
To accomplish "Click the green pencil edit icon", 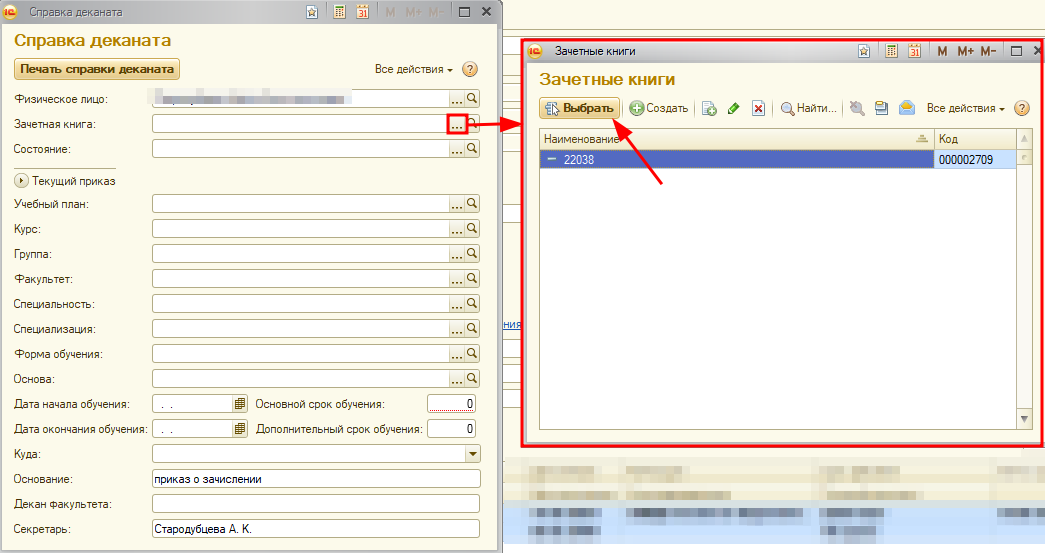I will 734,108.
